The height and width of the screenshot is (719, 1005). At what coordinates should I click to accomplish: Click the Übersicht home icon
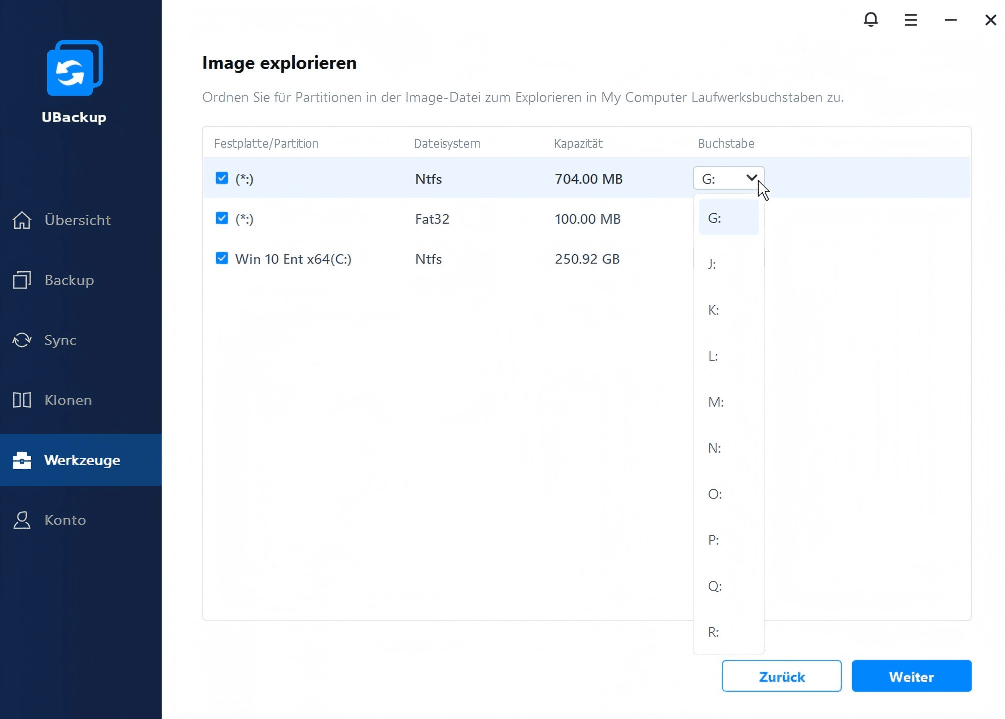point(22,220)
